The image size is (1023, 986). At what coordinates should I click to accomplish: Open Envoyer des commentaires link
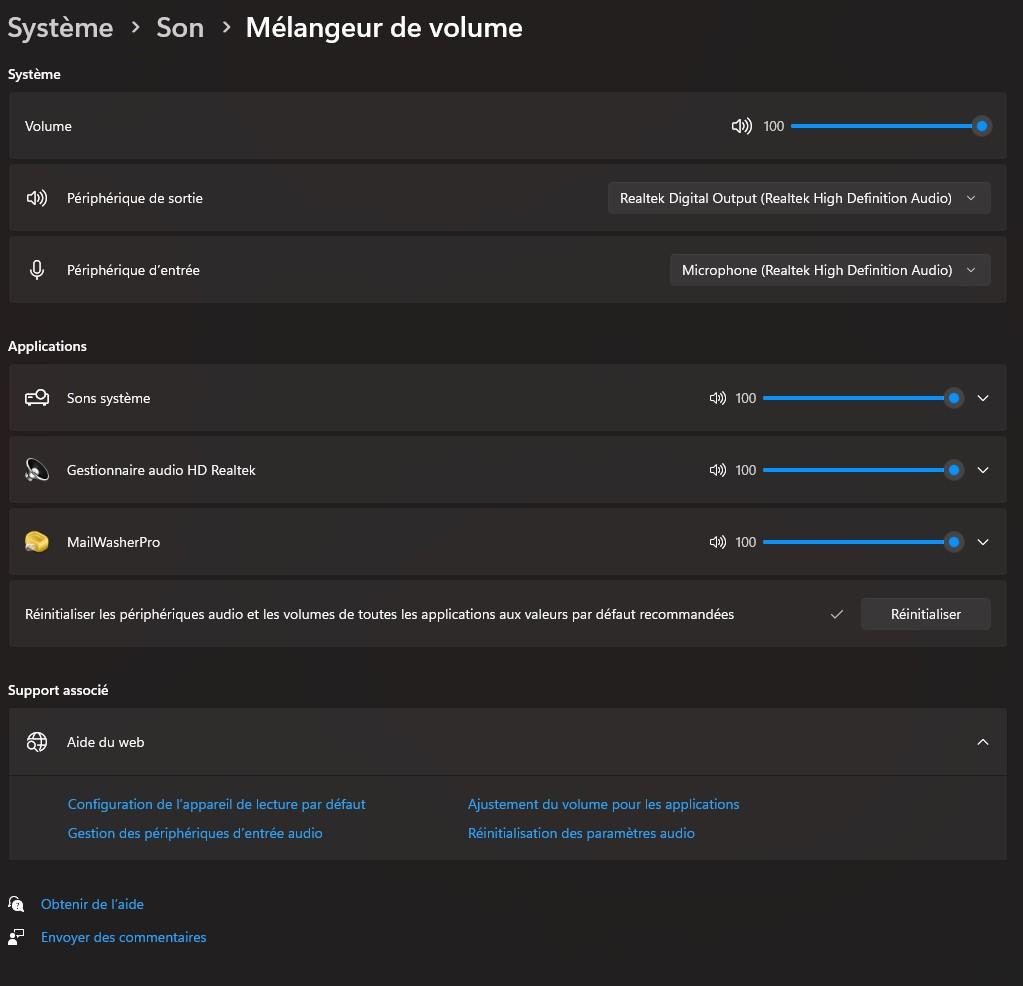coord(123,937)
